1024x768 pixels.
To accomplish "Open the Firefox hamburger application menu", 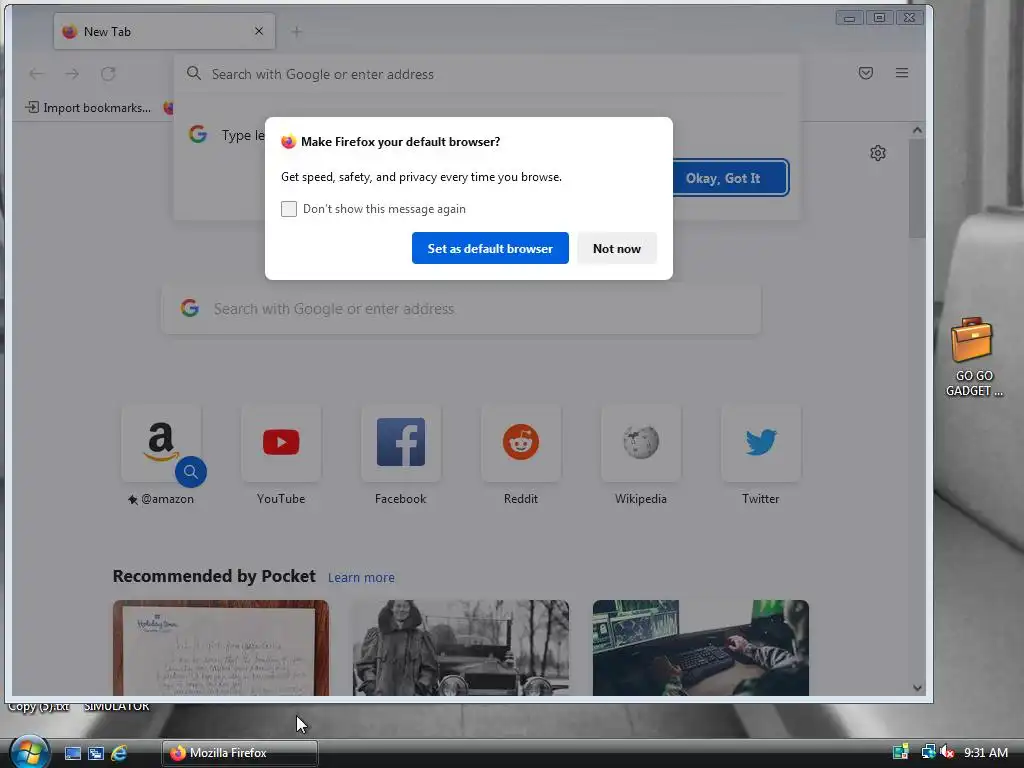I will coord(902,73).
